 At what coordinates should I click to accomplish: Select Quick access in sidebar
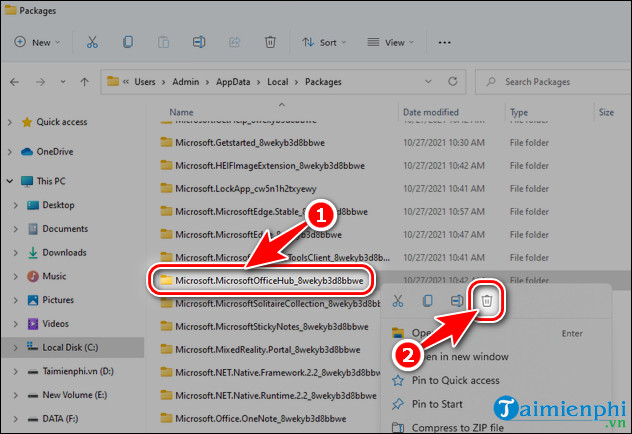click(62, 122)
